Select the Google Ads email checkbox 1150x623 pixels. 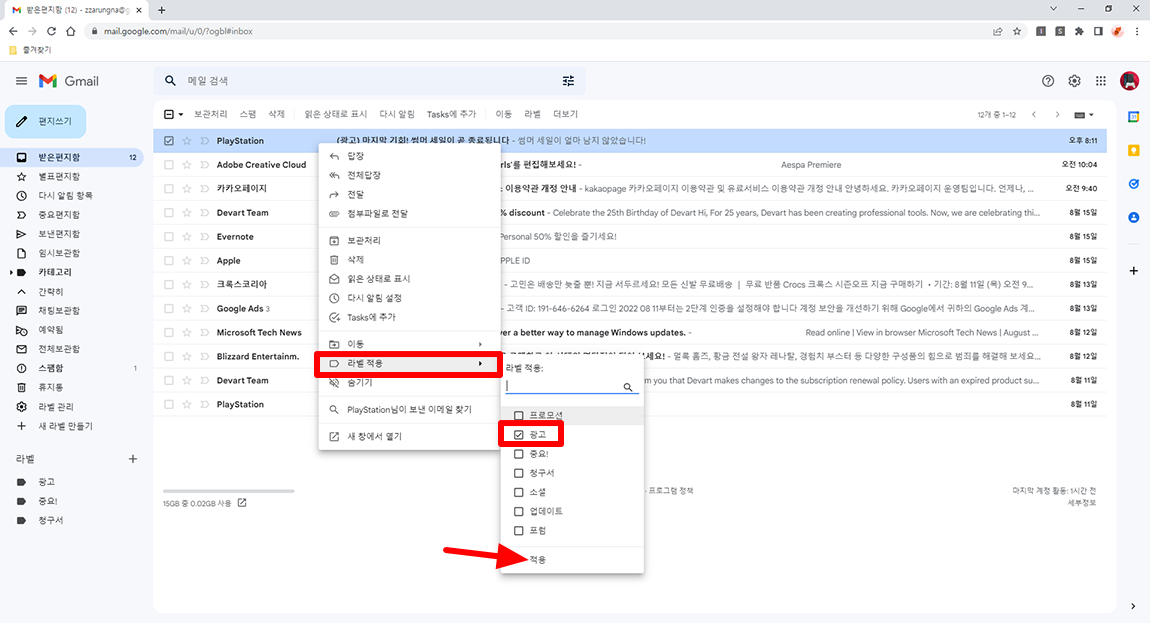pos(169,308)
